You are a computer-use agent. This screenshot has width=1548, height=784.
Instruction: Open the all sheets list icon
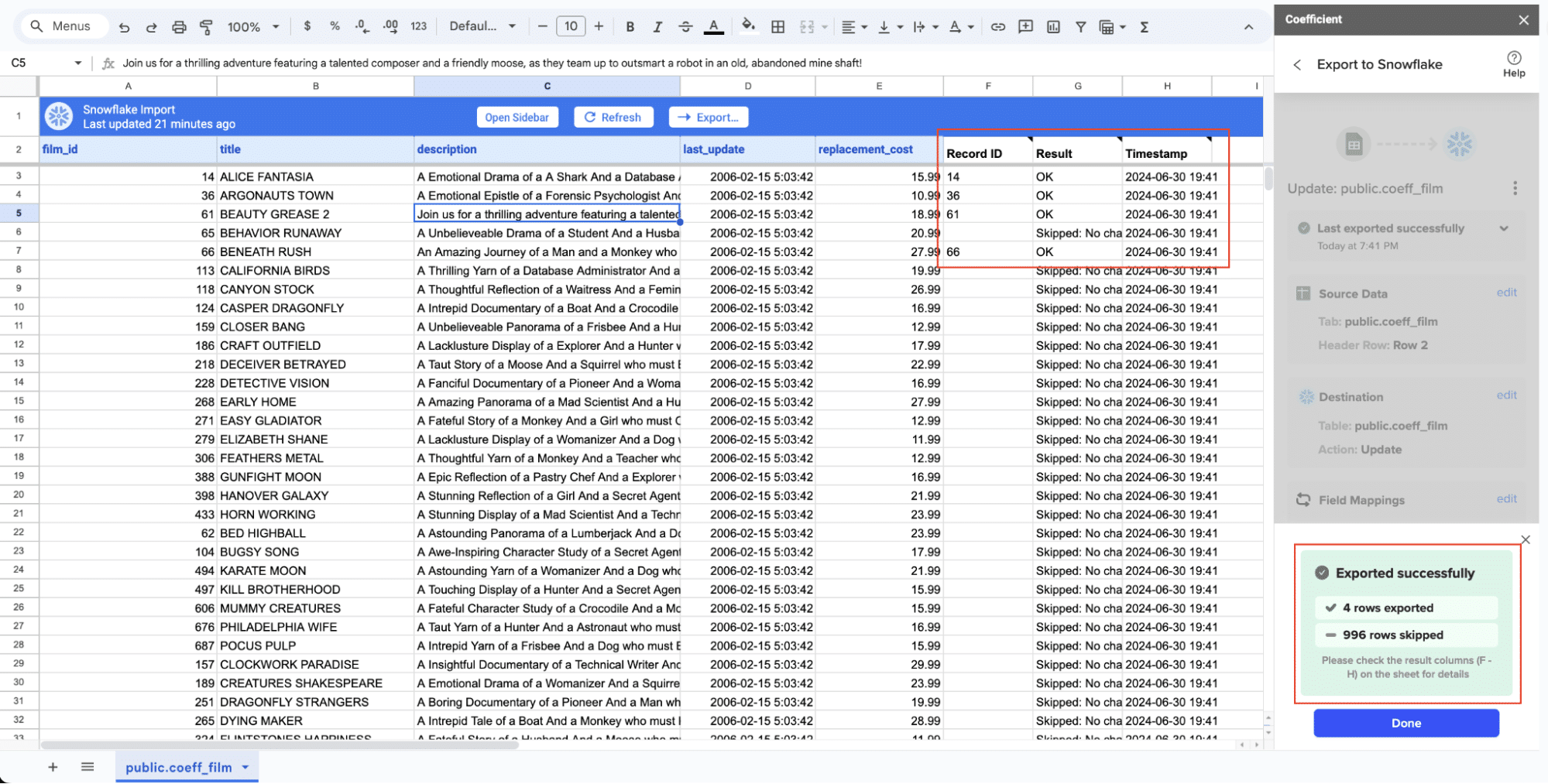(88, 767)
